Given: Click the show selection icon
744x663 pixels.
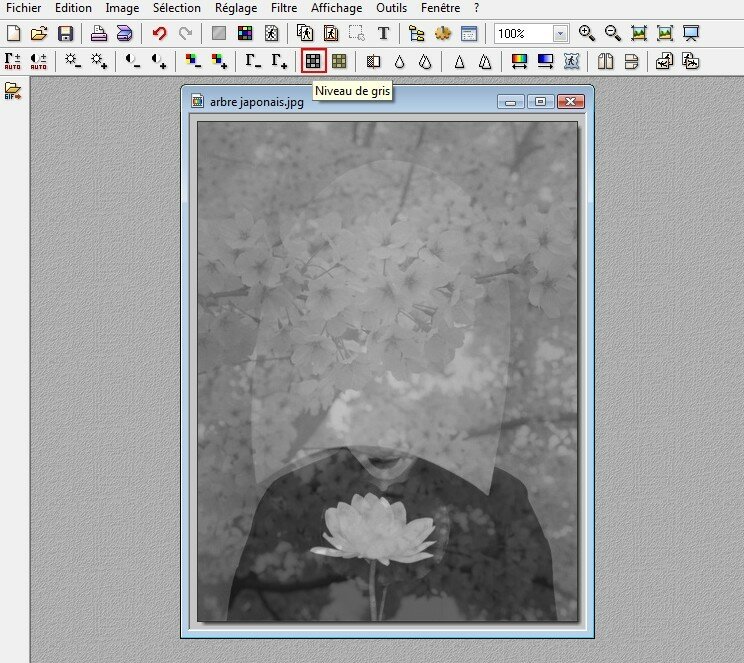Looking at the screenshot, I should click(356, 34).
